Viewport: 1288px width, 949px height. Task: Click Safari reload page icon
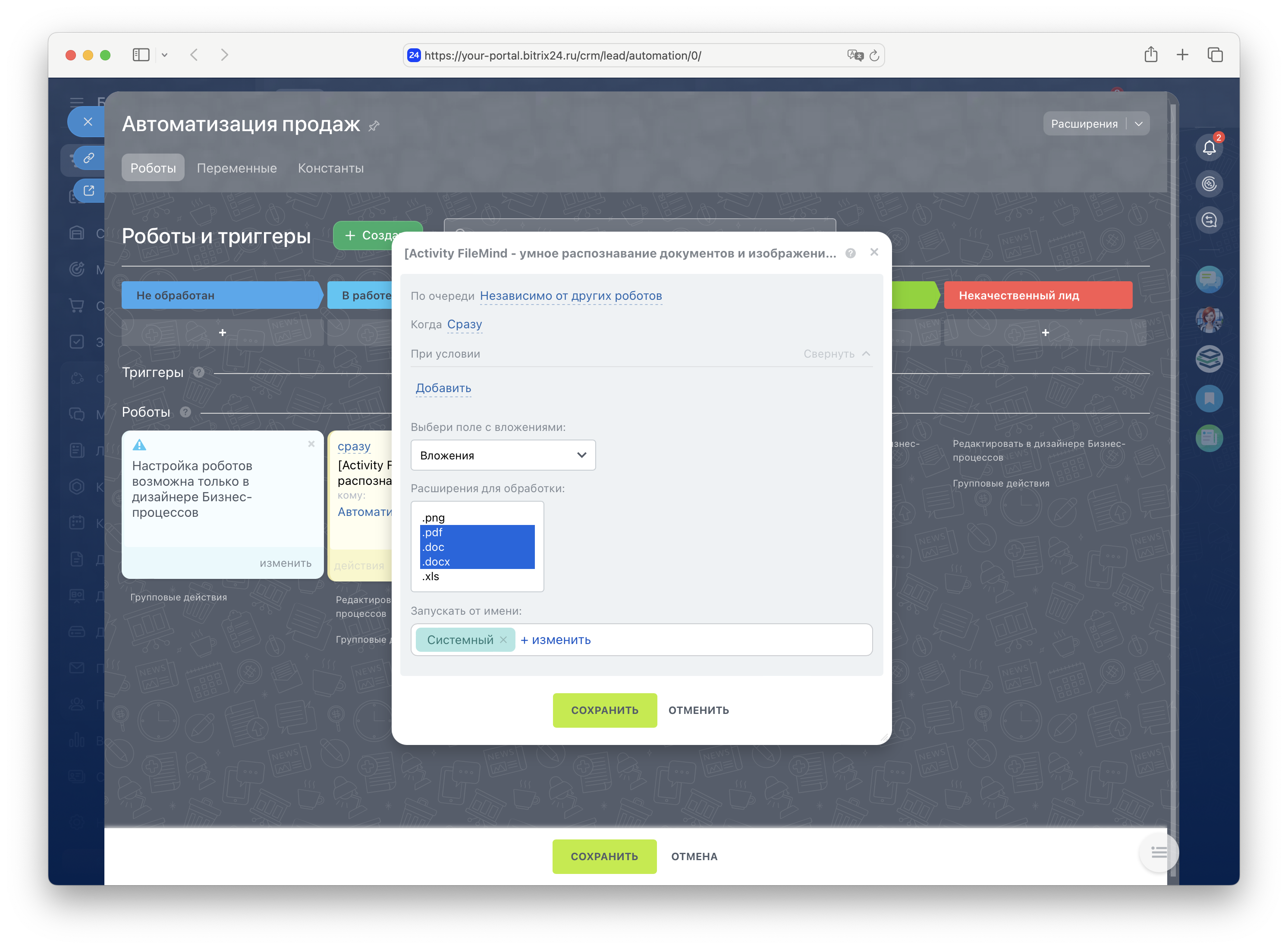874,56
